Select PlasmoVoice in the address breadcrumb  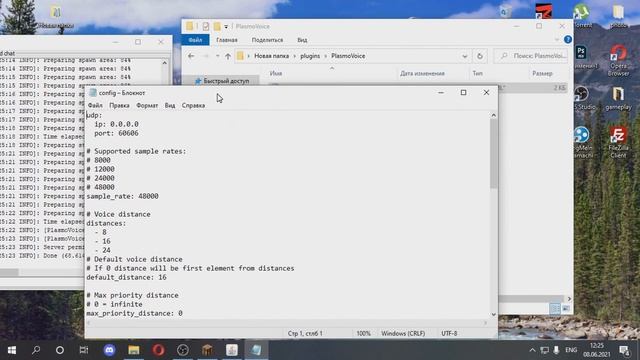tap(348, 56)
